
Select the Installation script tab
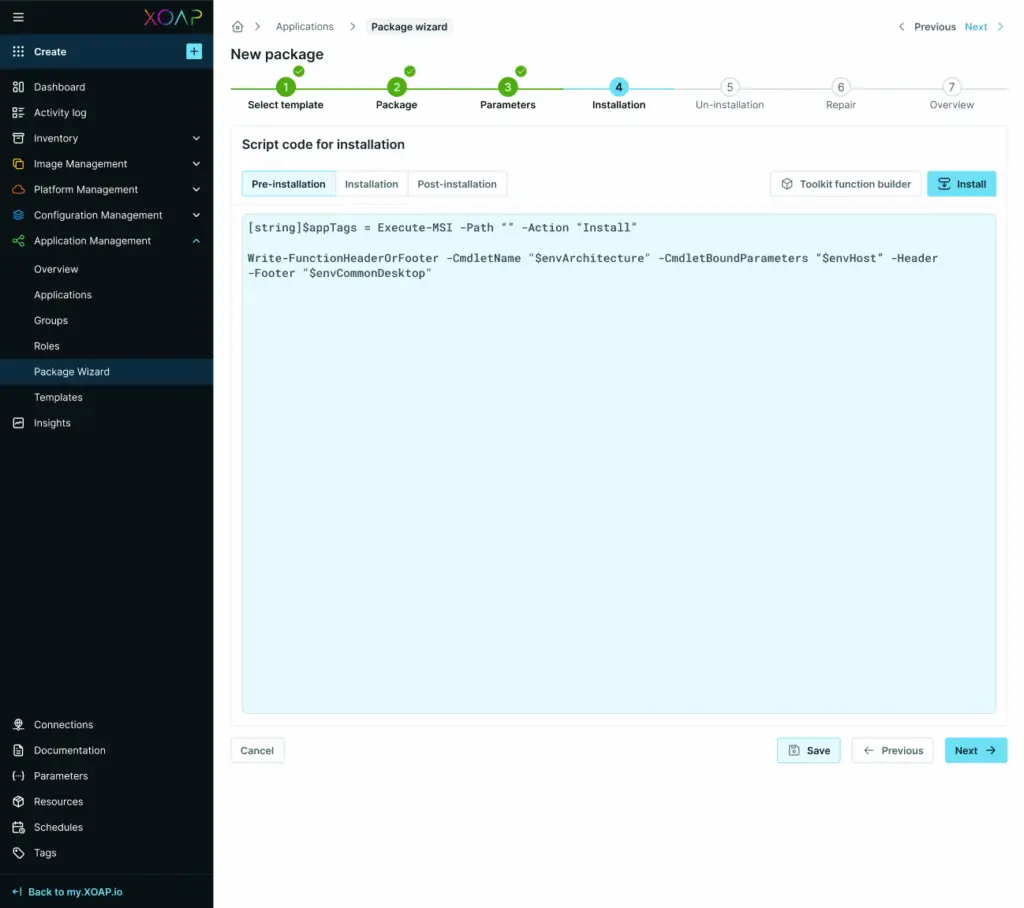tap(371, 184)
